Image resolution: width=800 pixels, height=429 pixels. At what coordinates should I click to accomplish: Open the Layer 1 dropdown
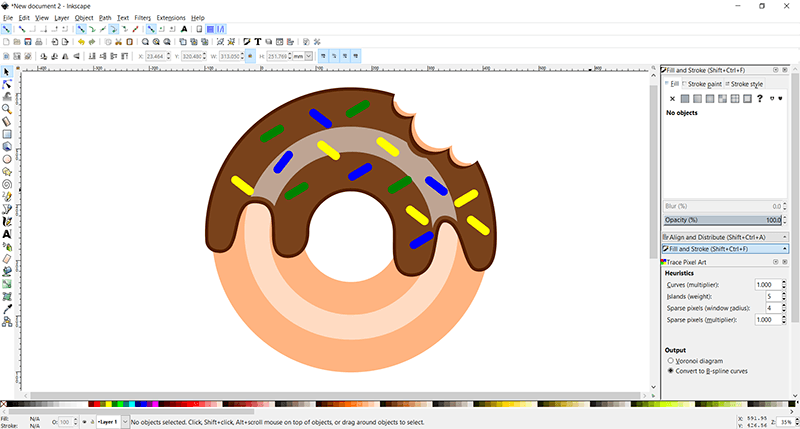click(125, 422)
